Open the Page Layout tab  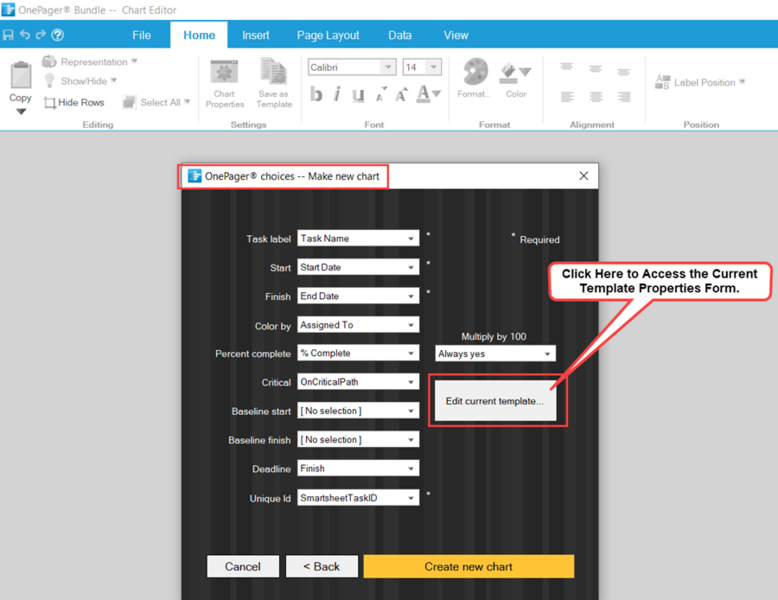pyautogui.click(x=328, y=35)
